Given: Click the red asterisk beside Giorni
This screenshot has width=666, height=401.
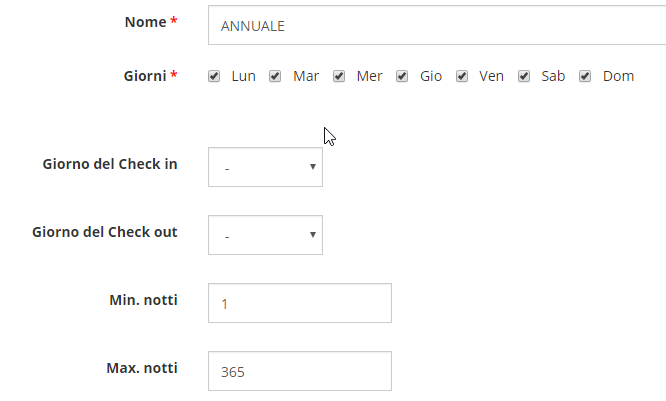Looking at the screenshot, I should 174,75.
